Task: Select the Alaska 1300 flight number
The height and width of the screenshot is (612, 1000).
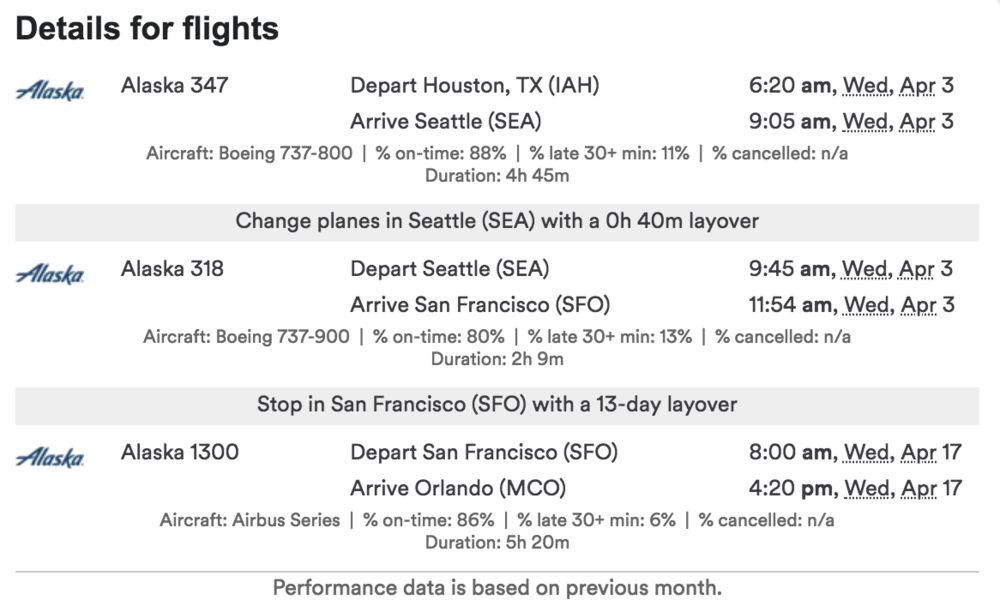Action: [180, 452]
